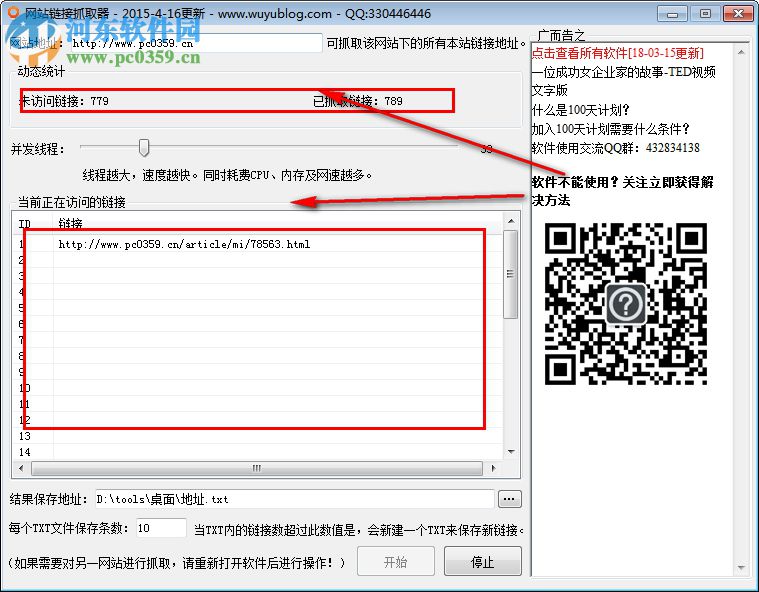Select row 13 in link list
759x592 pixels.
tap(258, 436)
